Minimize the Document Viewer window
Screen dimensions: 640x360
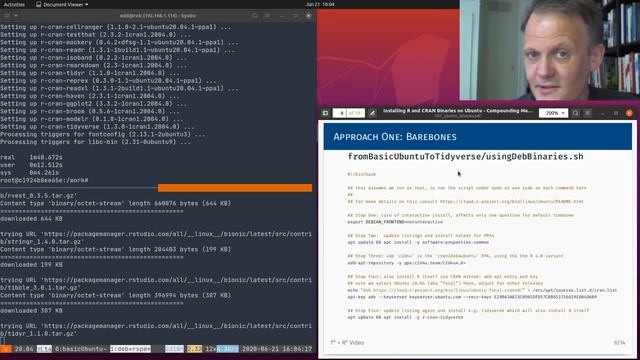click(603, 113)
